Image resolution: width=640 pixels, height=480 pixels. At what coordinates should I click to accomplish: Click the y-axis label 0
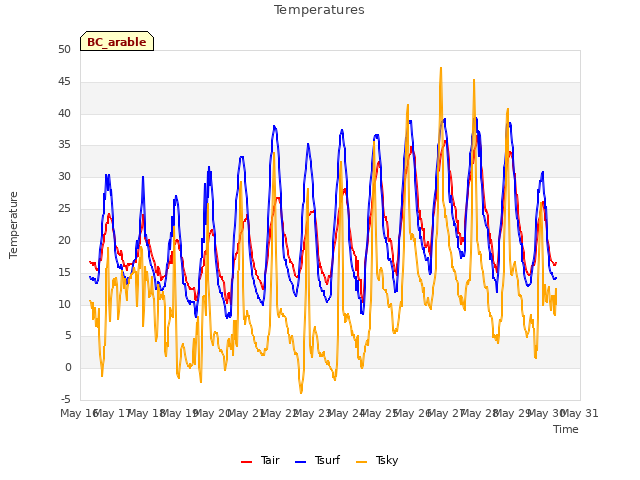68,367
